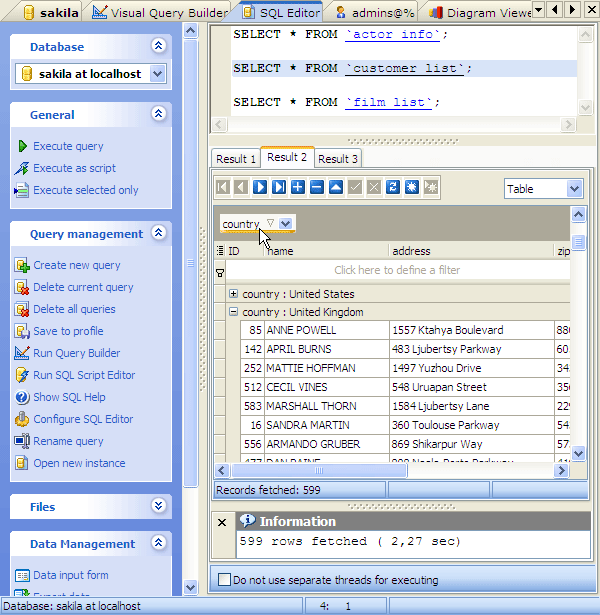
Task: Collapse the country : United Kingdom group
Action: click(x=233, y=312)
